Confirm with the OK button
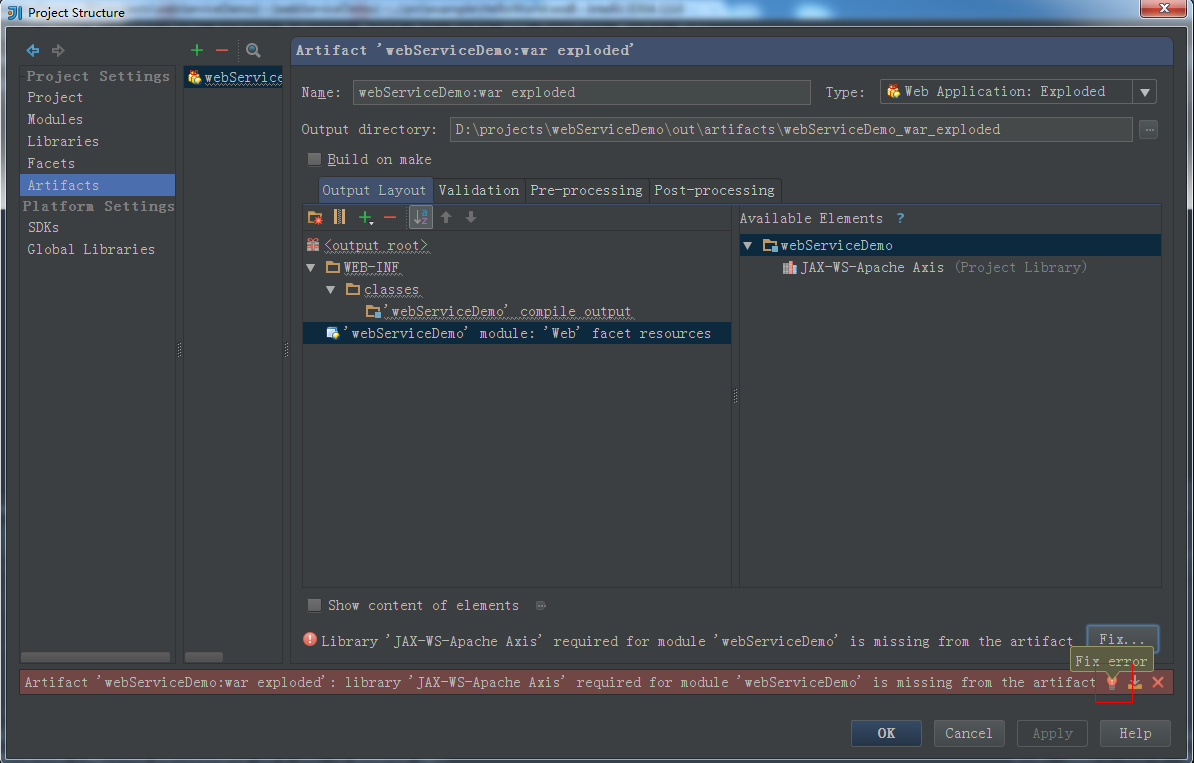Image resolution: width=1194 pixels, height=763 pixels. pyautogui.click(x=886, y=733)
